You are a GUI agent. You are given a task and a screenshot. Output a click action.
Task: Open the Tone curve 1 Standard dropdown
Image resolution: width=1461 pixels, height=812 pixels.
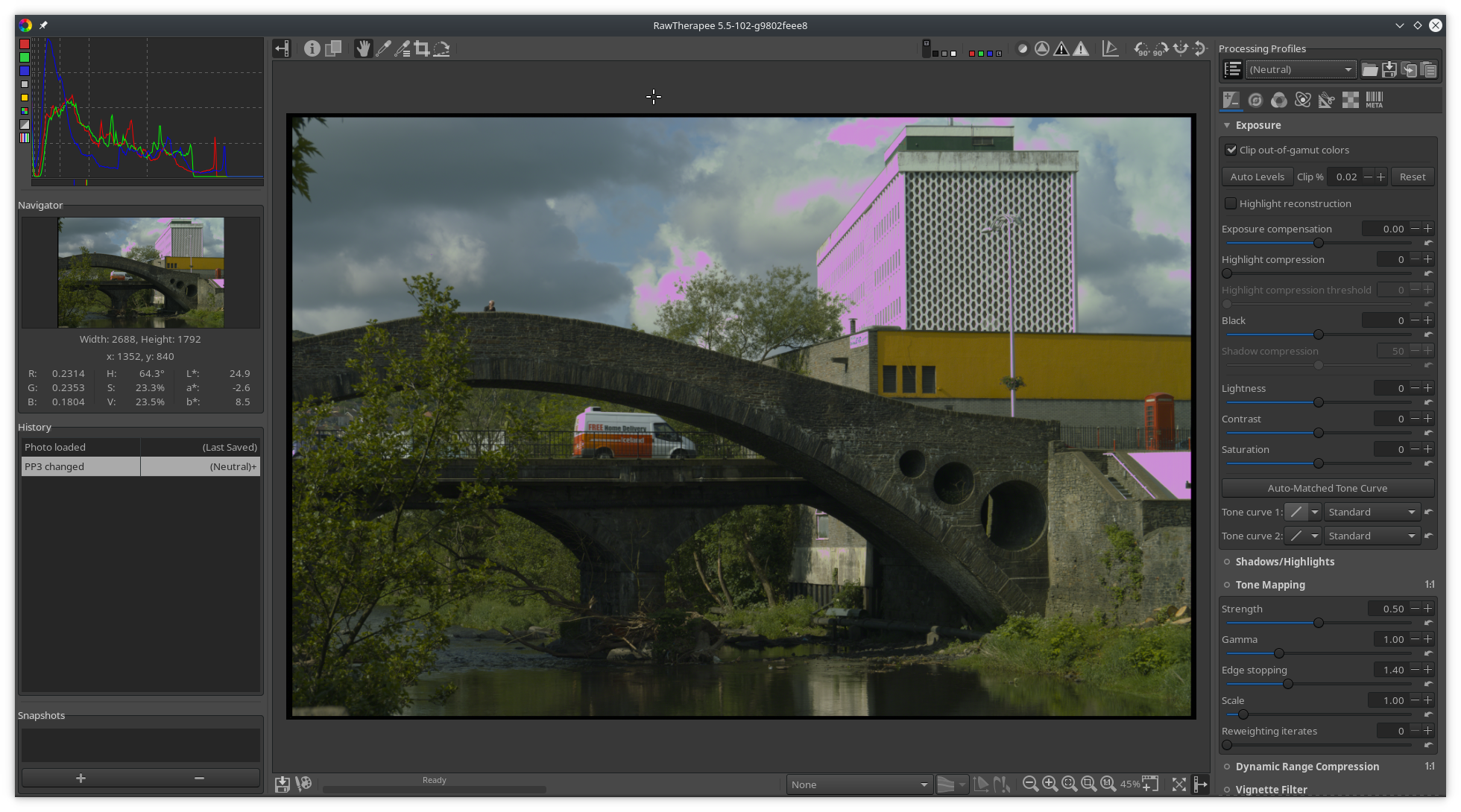pos(1372,512)
